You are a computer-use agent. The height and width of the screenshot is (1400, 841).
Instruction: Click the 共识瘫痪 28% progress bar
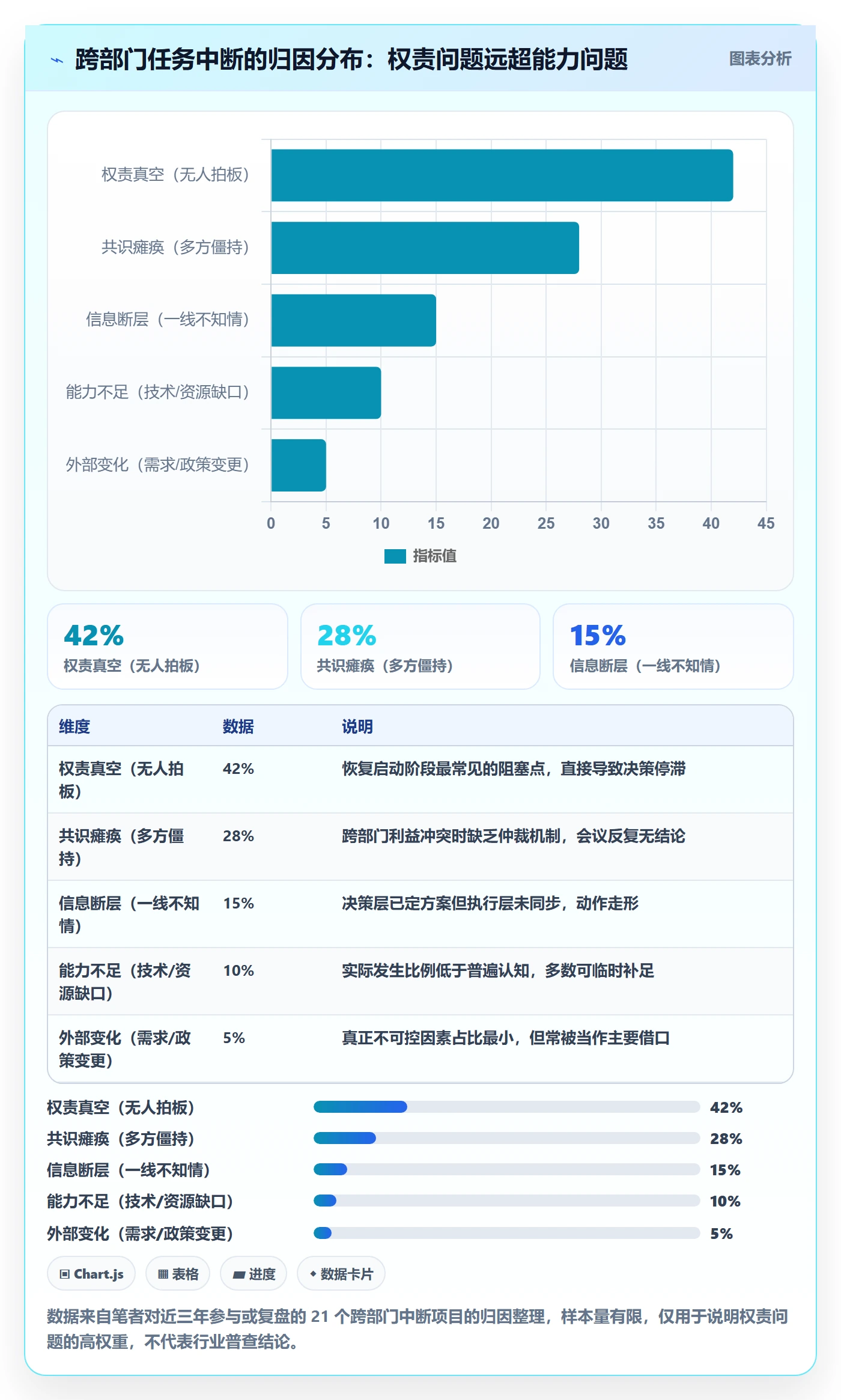(507, 1138)
